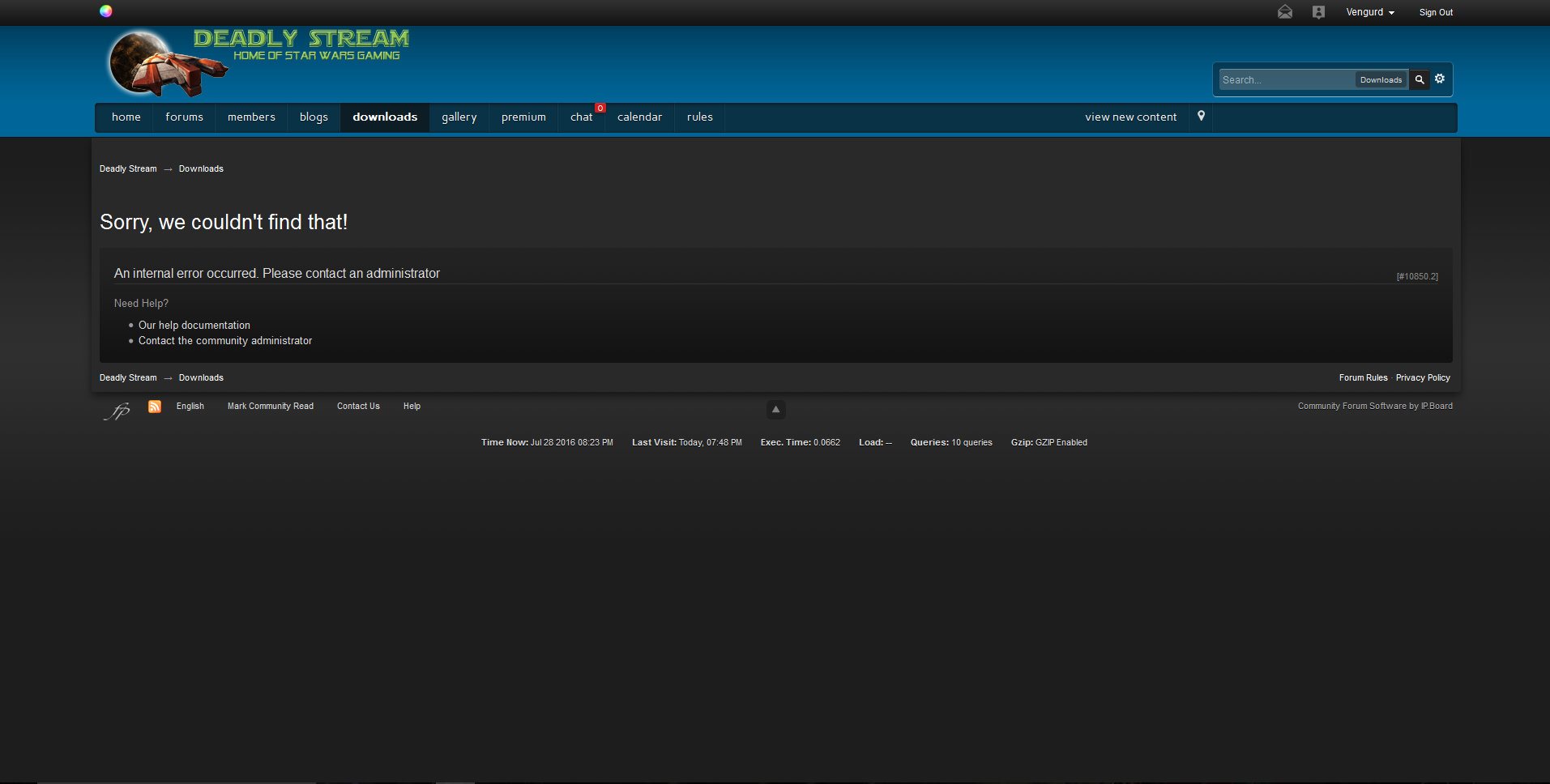This screenshot has width=1550, height=784.
Task: Click the Deadly Stream logo
Action: 259,62
